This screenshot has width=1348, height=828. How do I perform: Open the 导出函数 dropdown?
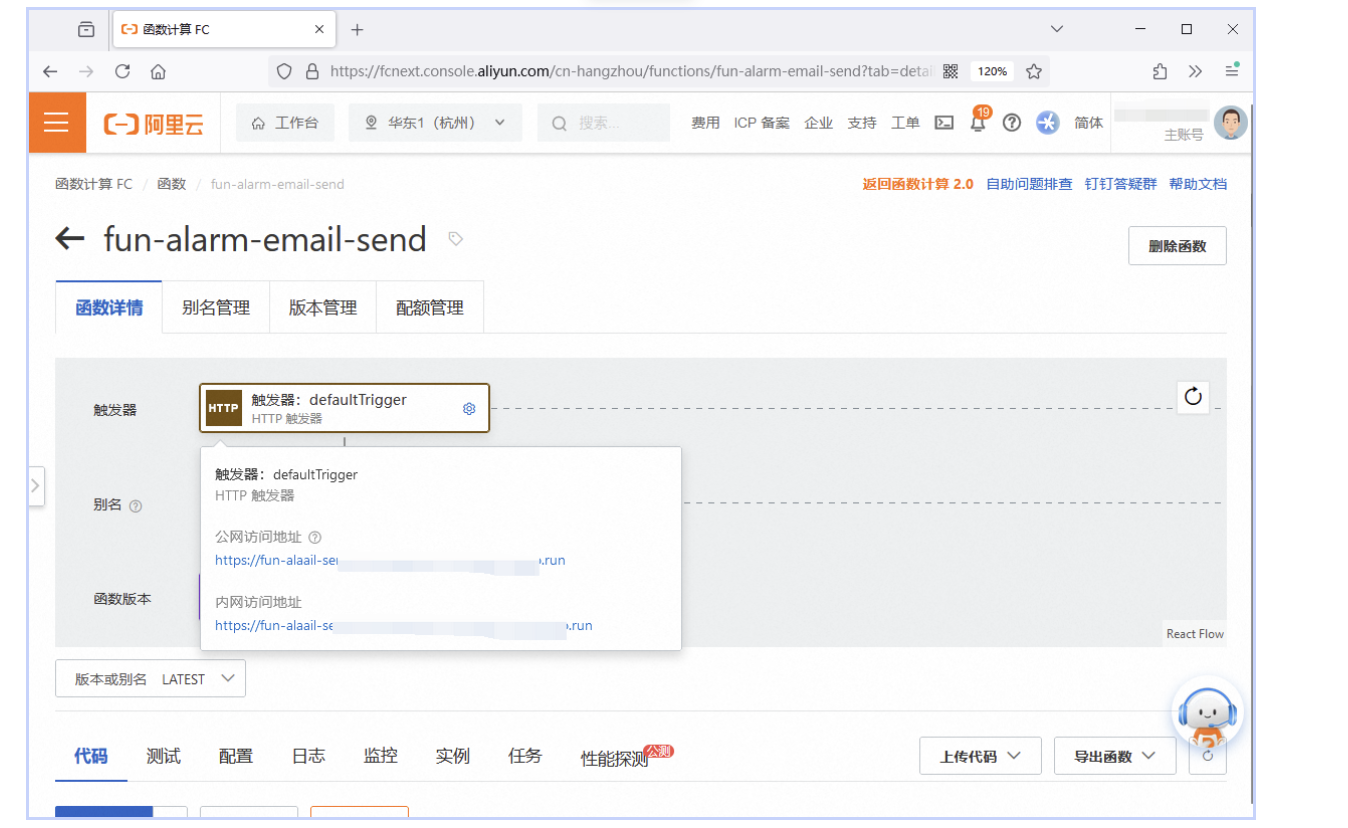(1115, 756)
